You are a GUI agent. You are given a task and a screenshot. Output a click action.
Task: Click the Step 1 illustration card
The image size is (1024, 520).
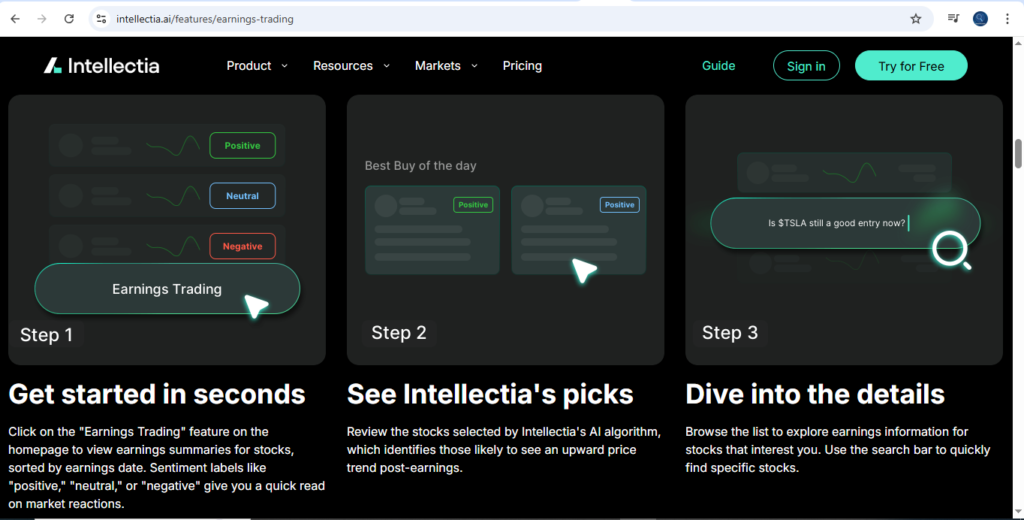click(x=167, y=230)
